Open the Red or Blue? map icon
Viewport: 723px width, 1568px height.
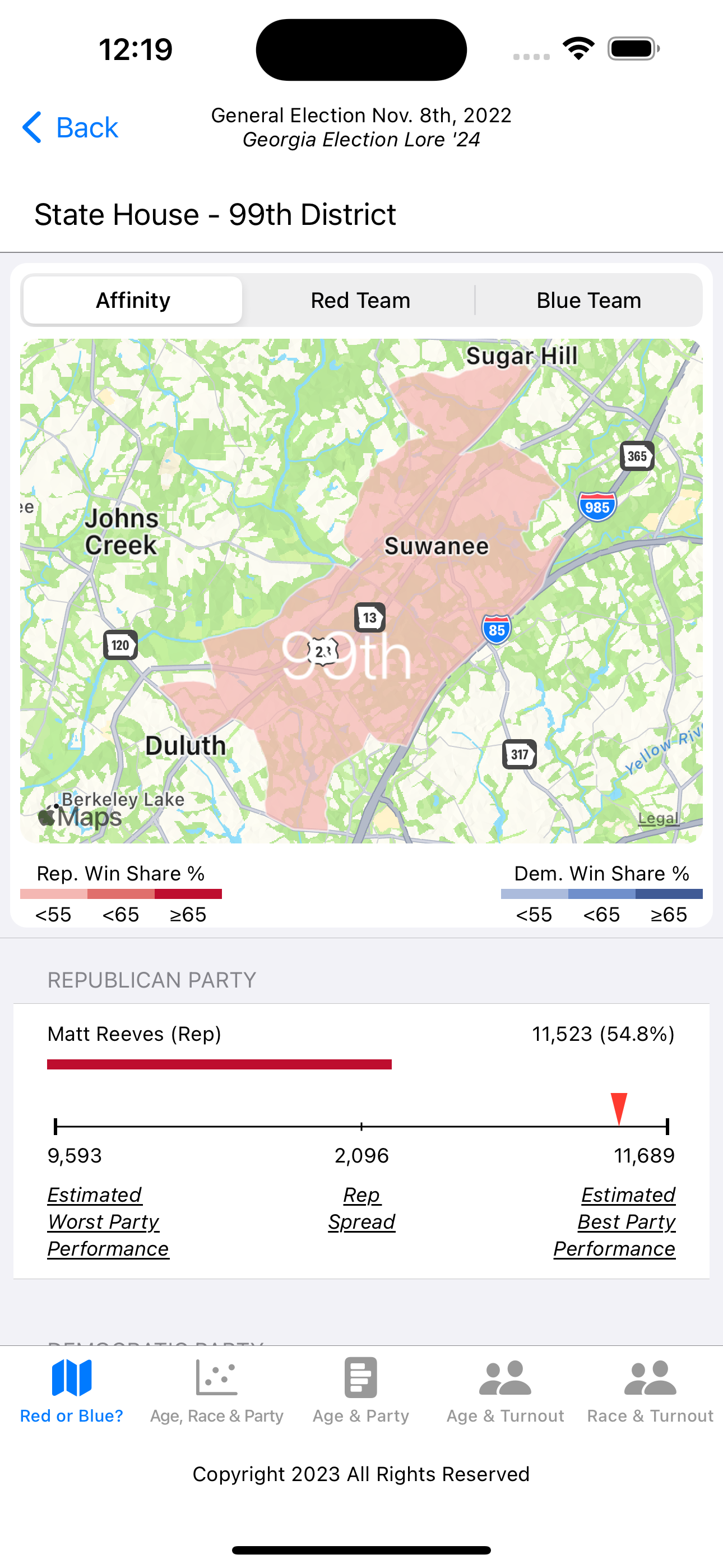[x=72, y=1377]
